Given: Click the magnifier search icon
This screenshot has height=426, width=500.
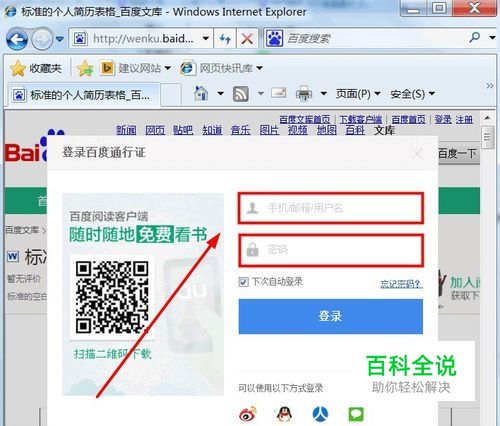Looking at the screenshot, I should 475,37.
